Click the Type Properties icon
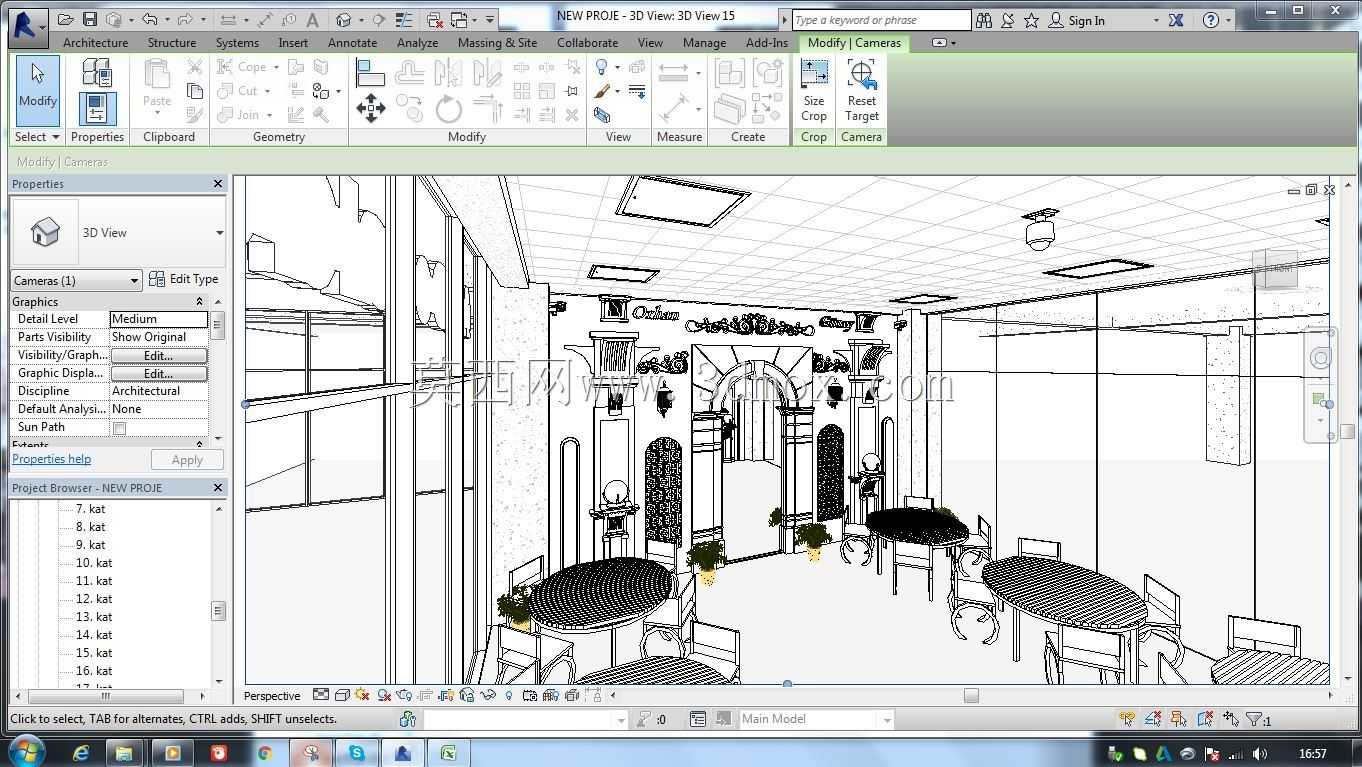The height and width of the screenshot is (767, 1362). click(x=97, y=72)
